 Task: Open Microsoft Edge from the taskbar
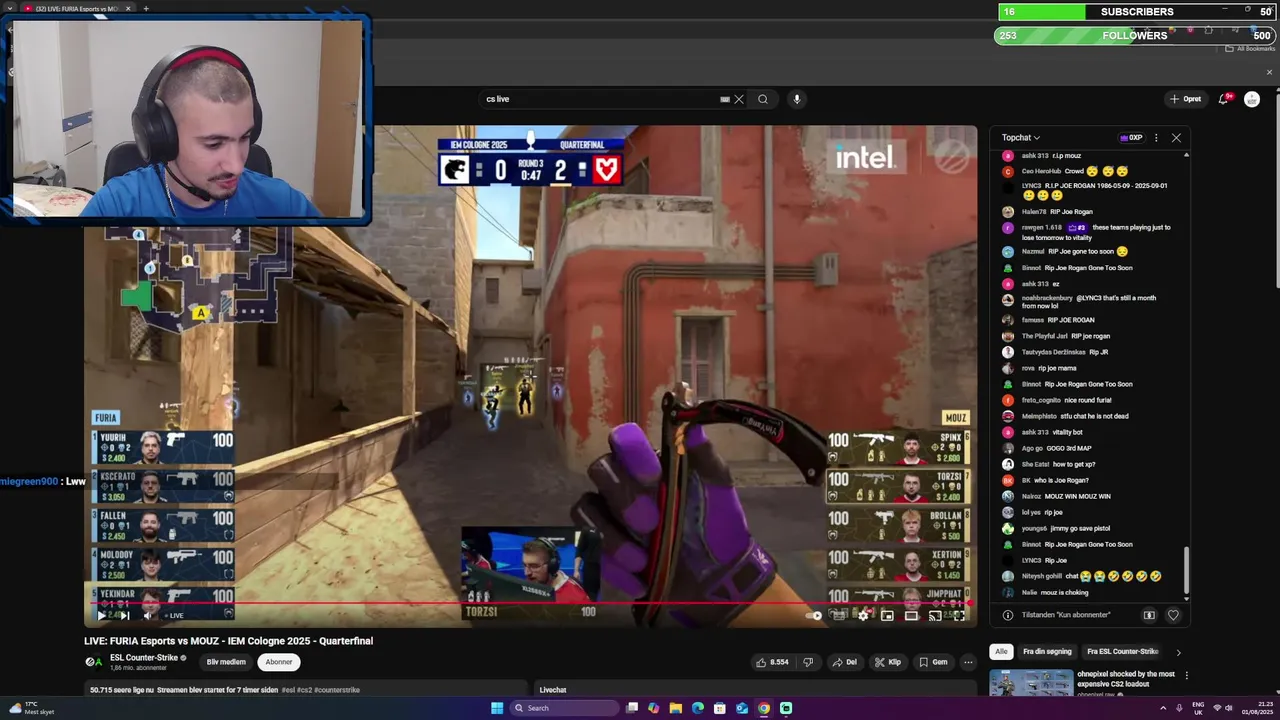[698, 708]
